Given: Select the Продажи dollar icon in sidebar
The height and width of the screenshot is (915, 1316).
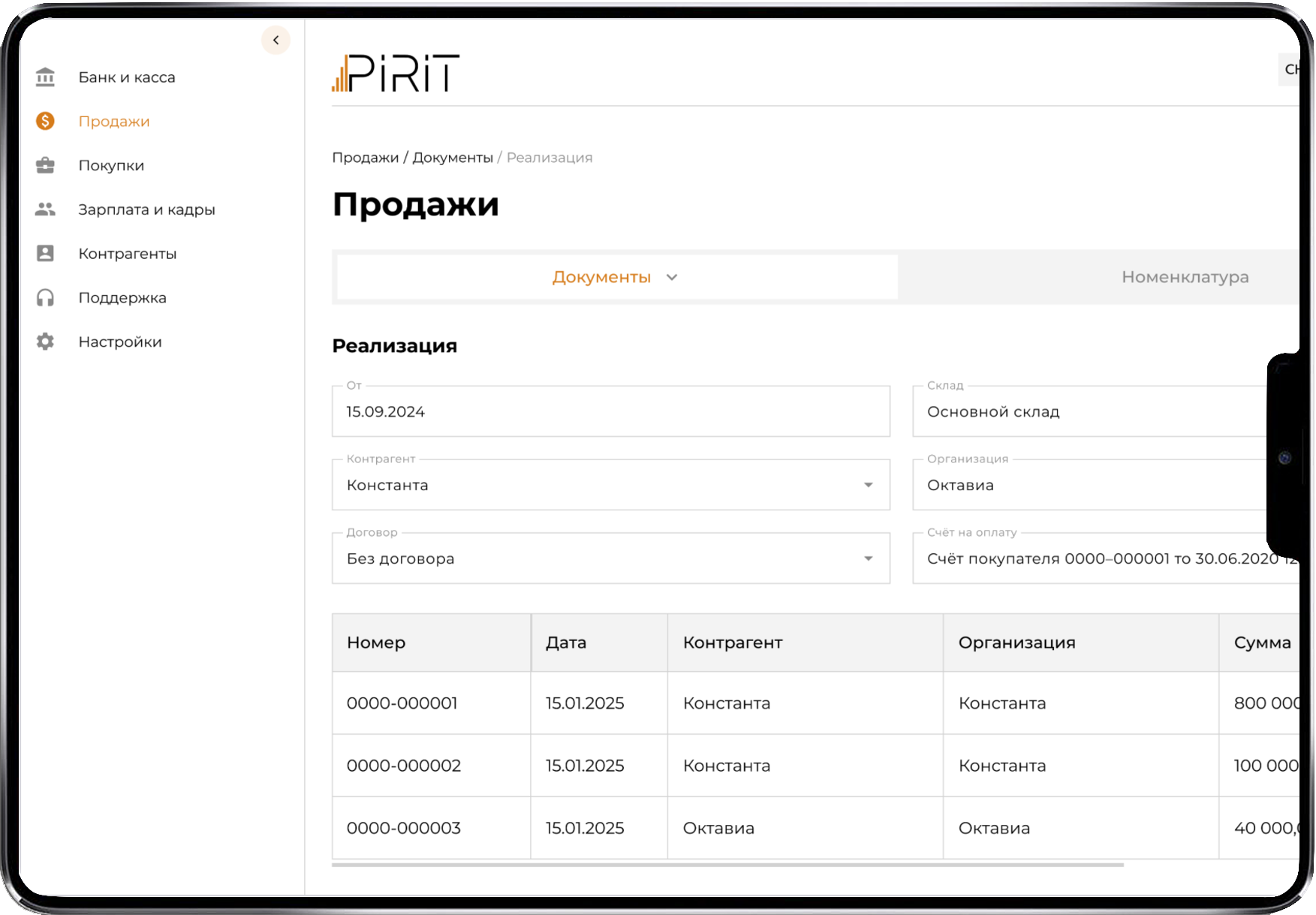Looking at the screenshot, I should click(x=45, y=121).
